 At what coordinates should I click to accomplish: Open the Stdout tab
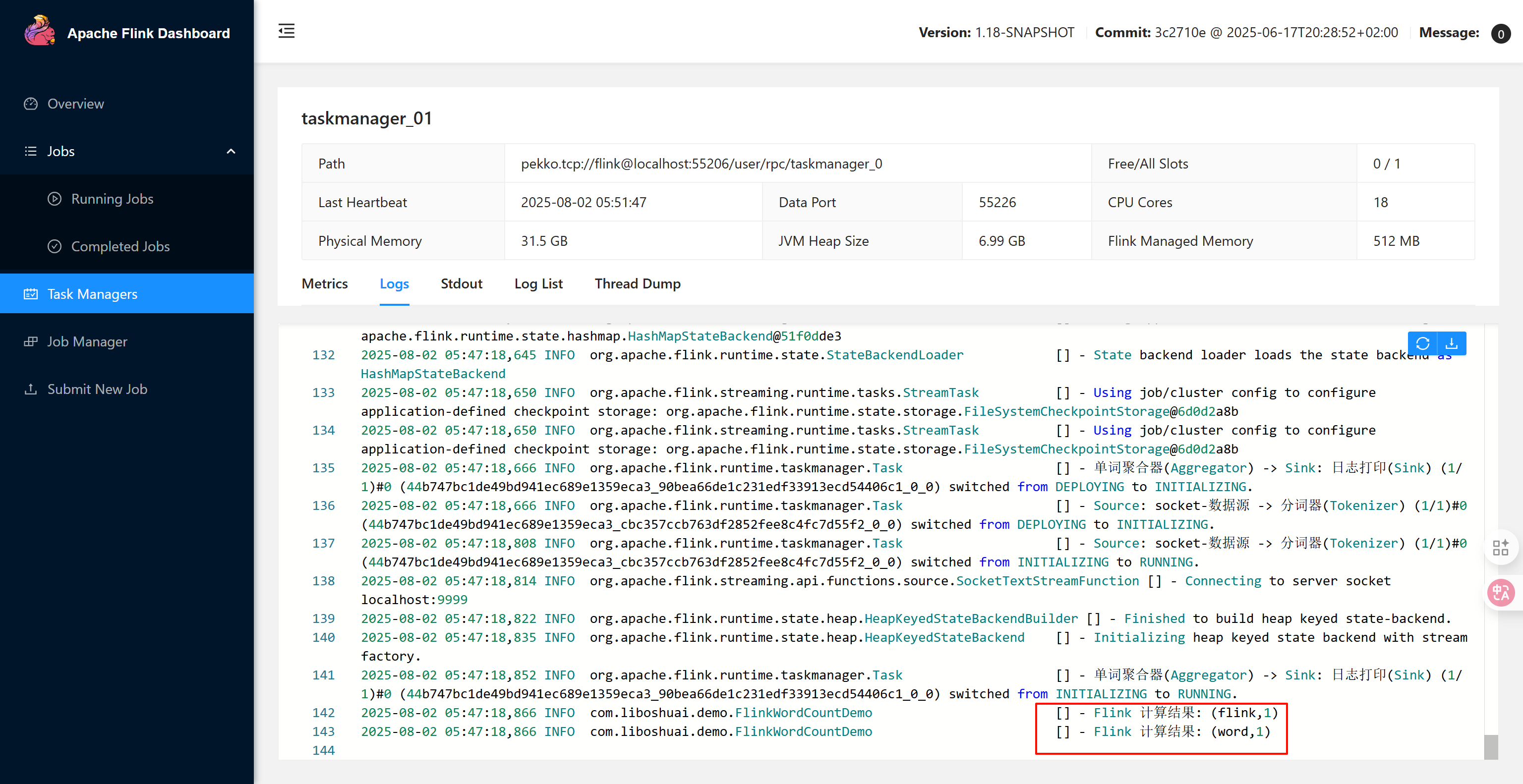[461, 284]
